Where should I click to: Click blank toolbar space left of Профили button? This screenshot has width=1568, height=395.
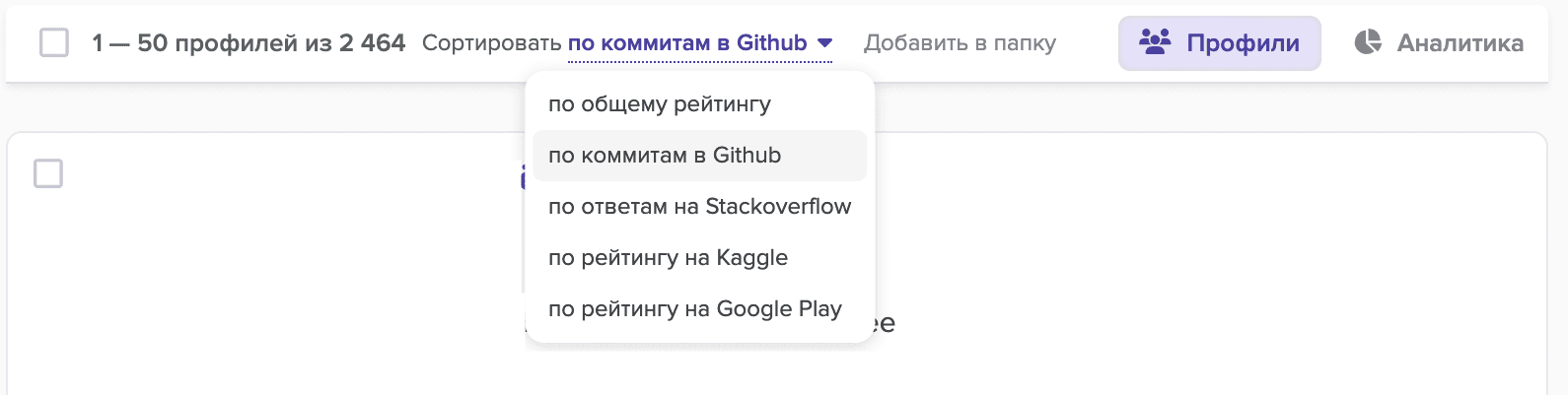tap(1087, 43)
